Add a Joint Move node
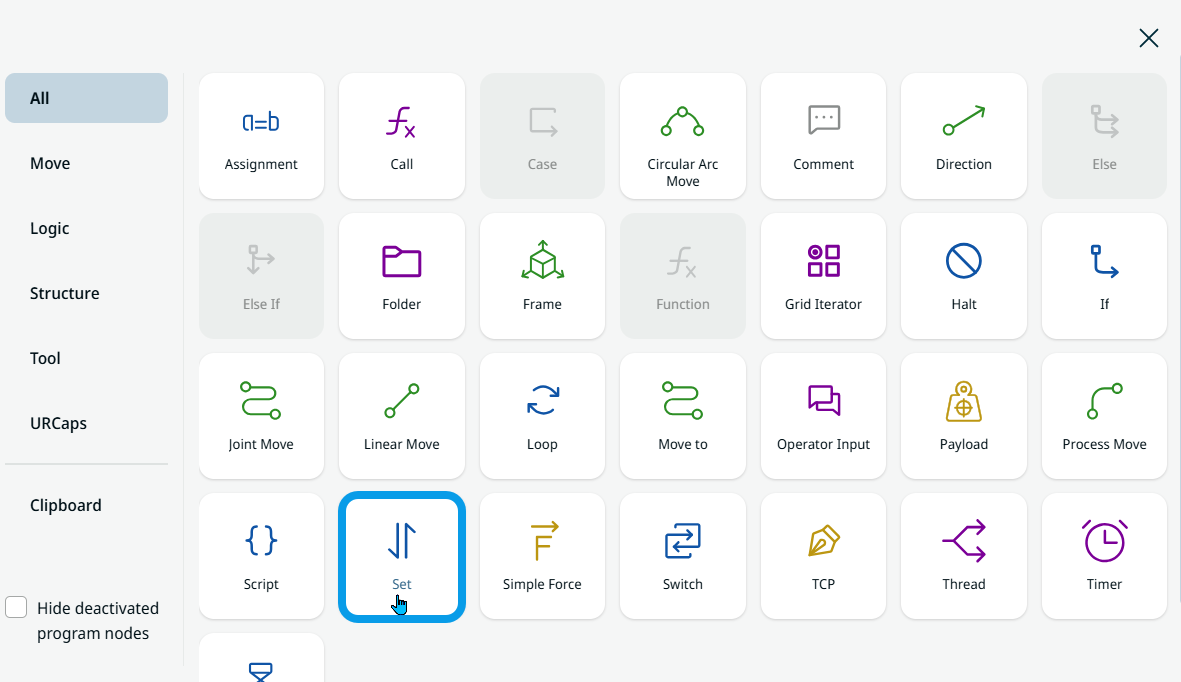Screen dimensions: 1181x682 pyautogui.click(x=261, y=416)
